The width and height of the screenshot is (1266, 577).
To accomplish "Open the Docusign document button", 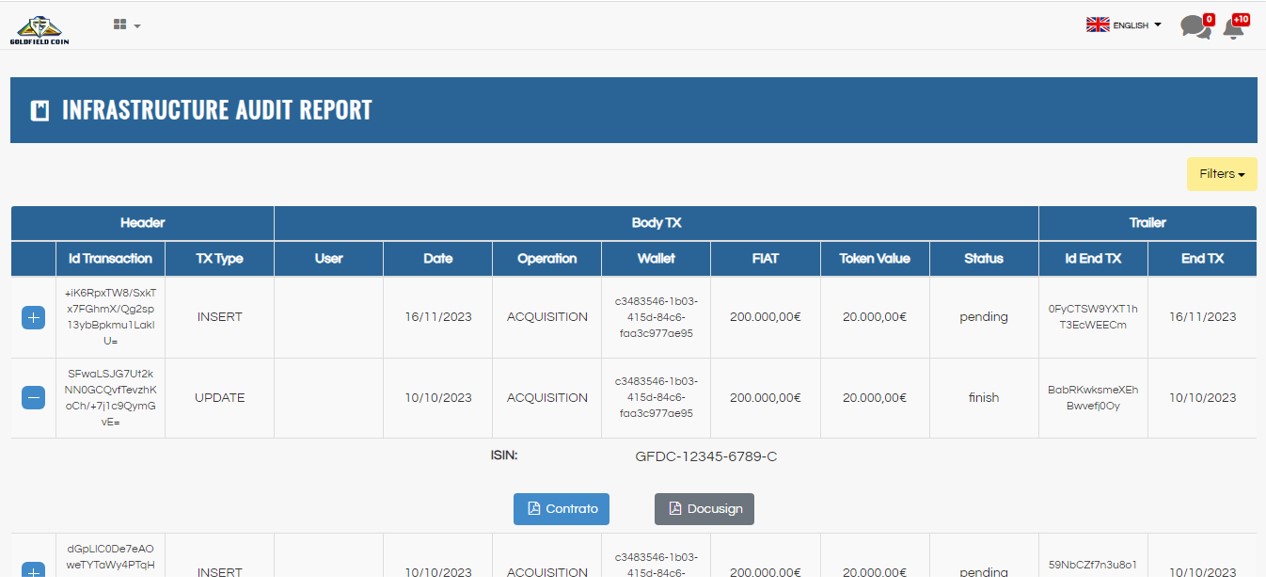I will coord(704,509).
